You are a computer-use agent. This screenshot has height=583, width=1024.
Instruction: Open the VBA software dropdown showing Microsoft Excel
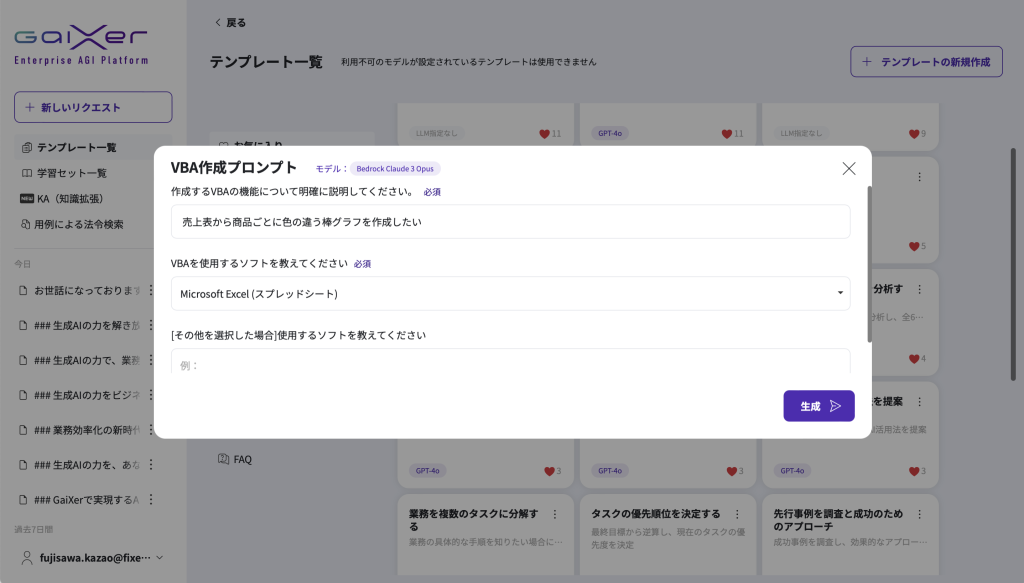510,294
